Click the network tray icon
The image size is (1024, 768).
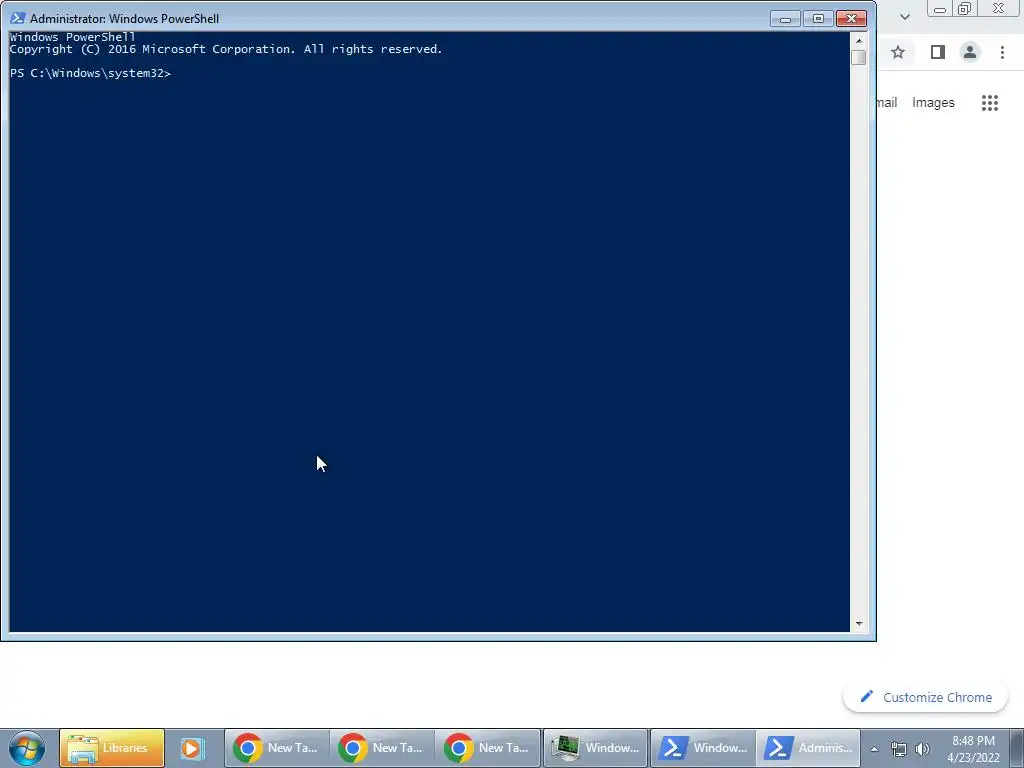tap(899, 749)
